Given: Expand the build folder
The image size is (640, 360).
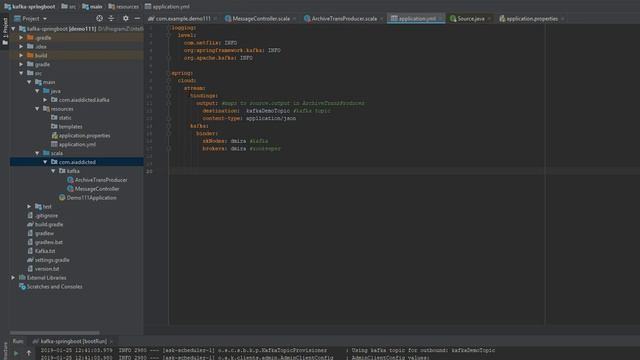Looking at the screenshot, I should (21, 56).
